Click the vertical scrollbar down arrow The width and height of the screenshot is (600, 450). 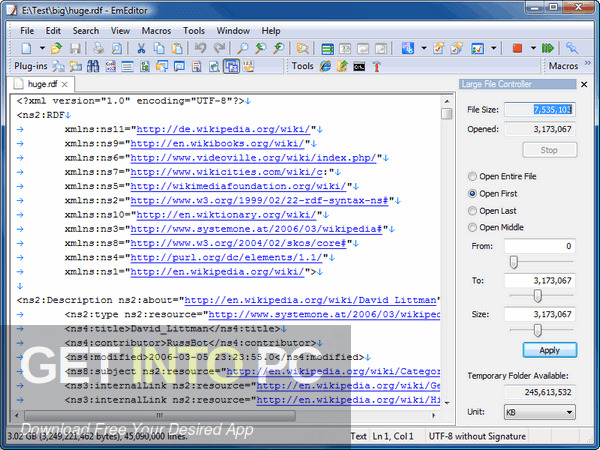tap(447, 403)
